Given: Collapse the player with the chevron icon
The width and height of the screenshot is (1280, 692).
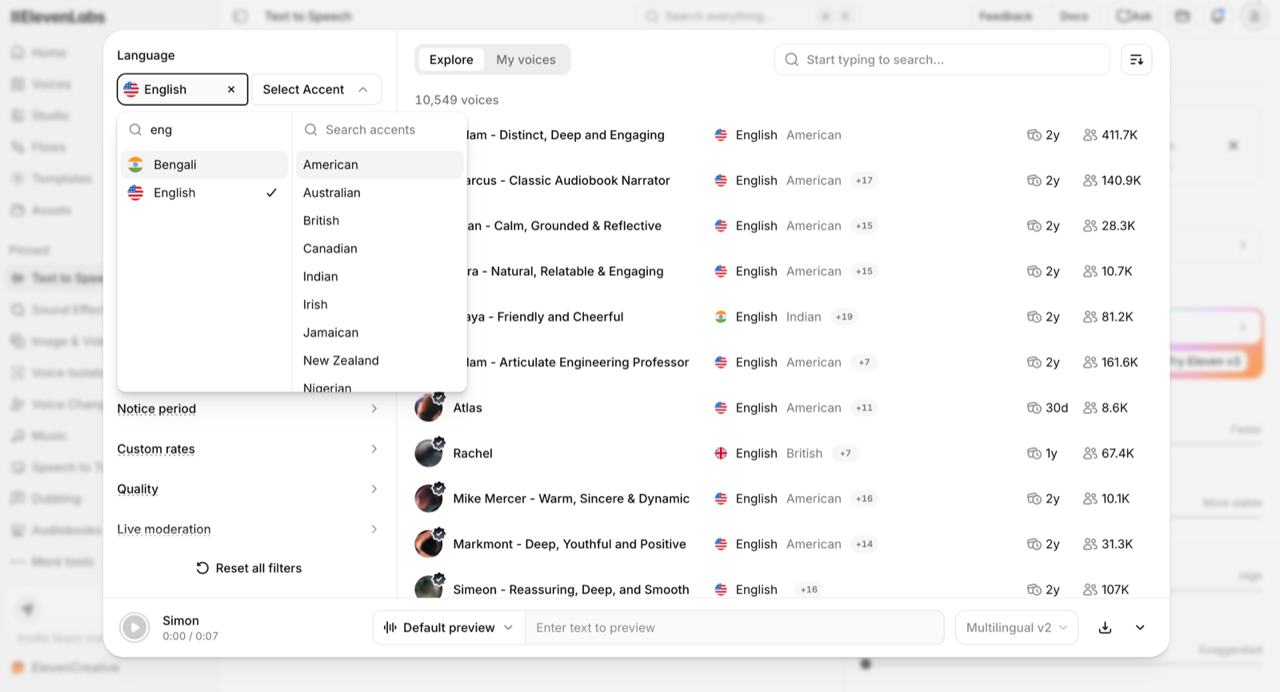Looking at the screenshot, I should pos(1140,628).
